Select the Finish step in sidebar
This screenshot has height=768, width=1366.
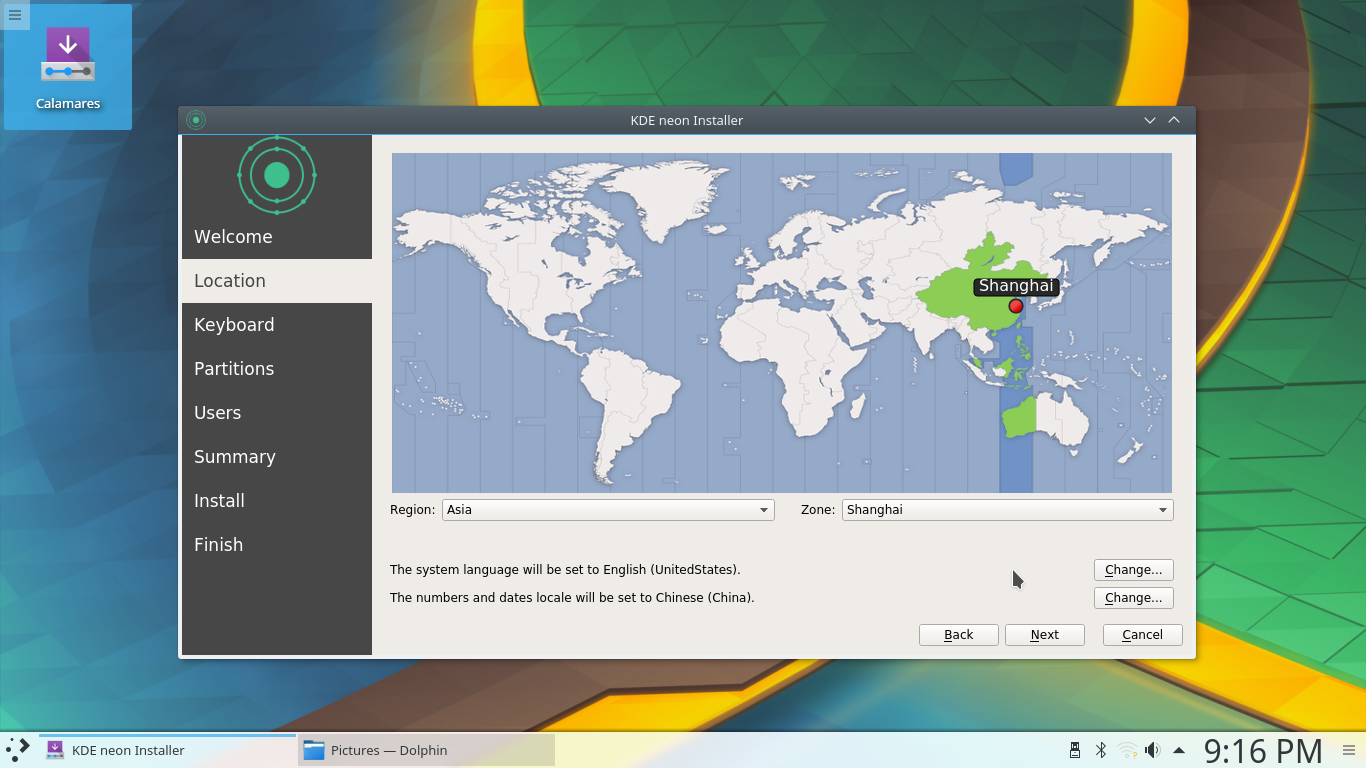pos(277,545)
